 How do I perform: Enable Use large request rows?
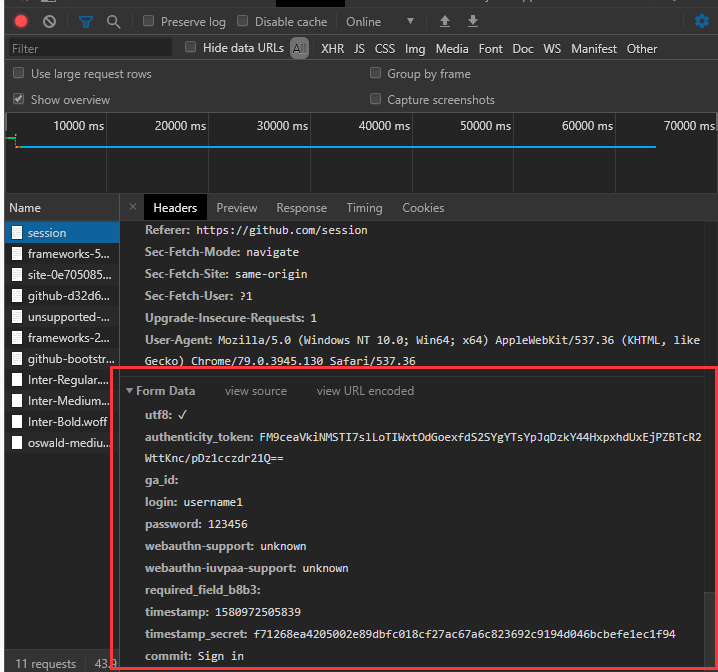pyautogui.click(x=19, y=73)
